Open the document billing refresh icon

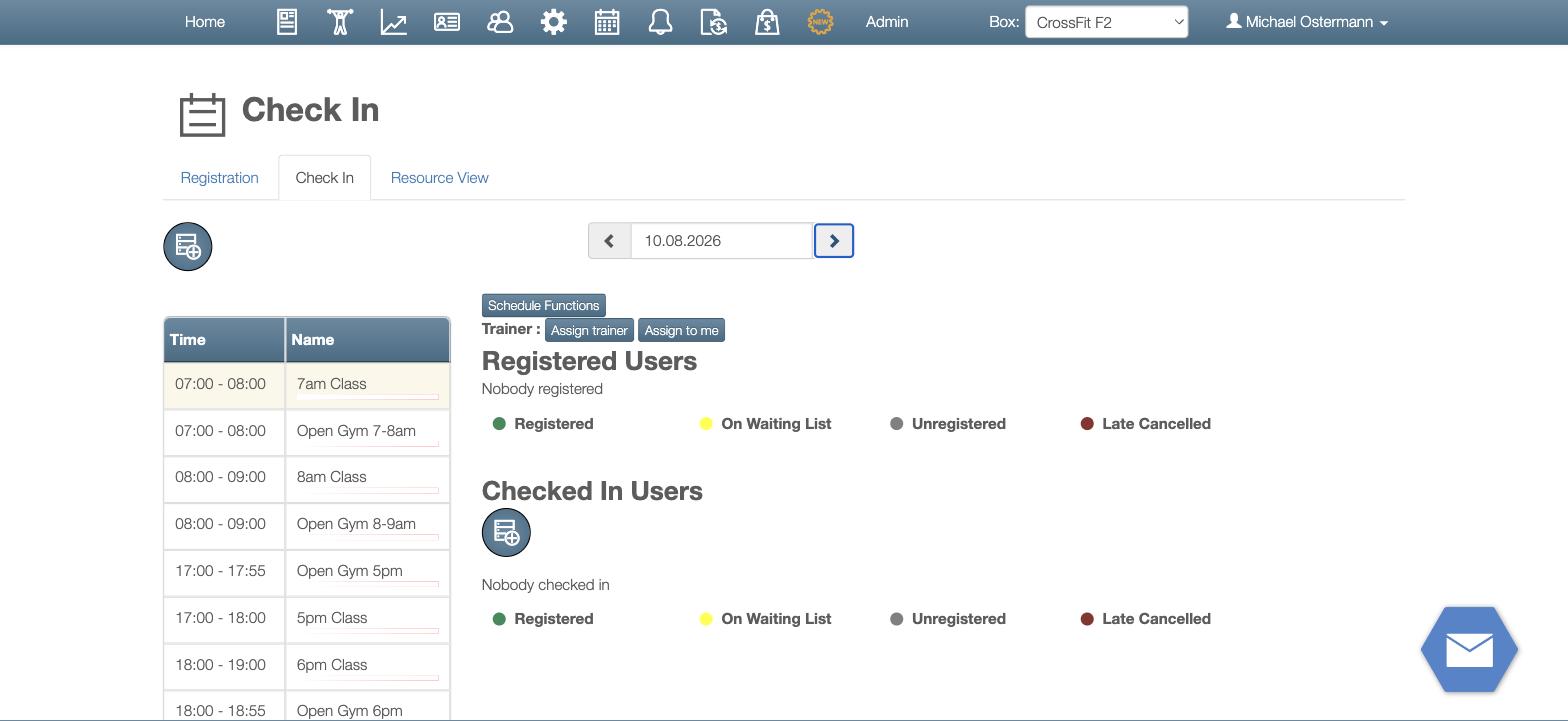coord(714,22)
